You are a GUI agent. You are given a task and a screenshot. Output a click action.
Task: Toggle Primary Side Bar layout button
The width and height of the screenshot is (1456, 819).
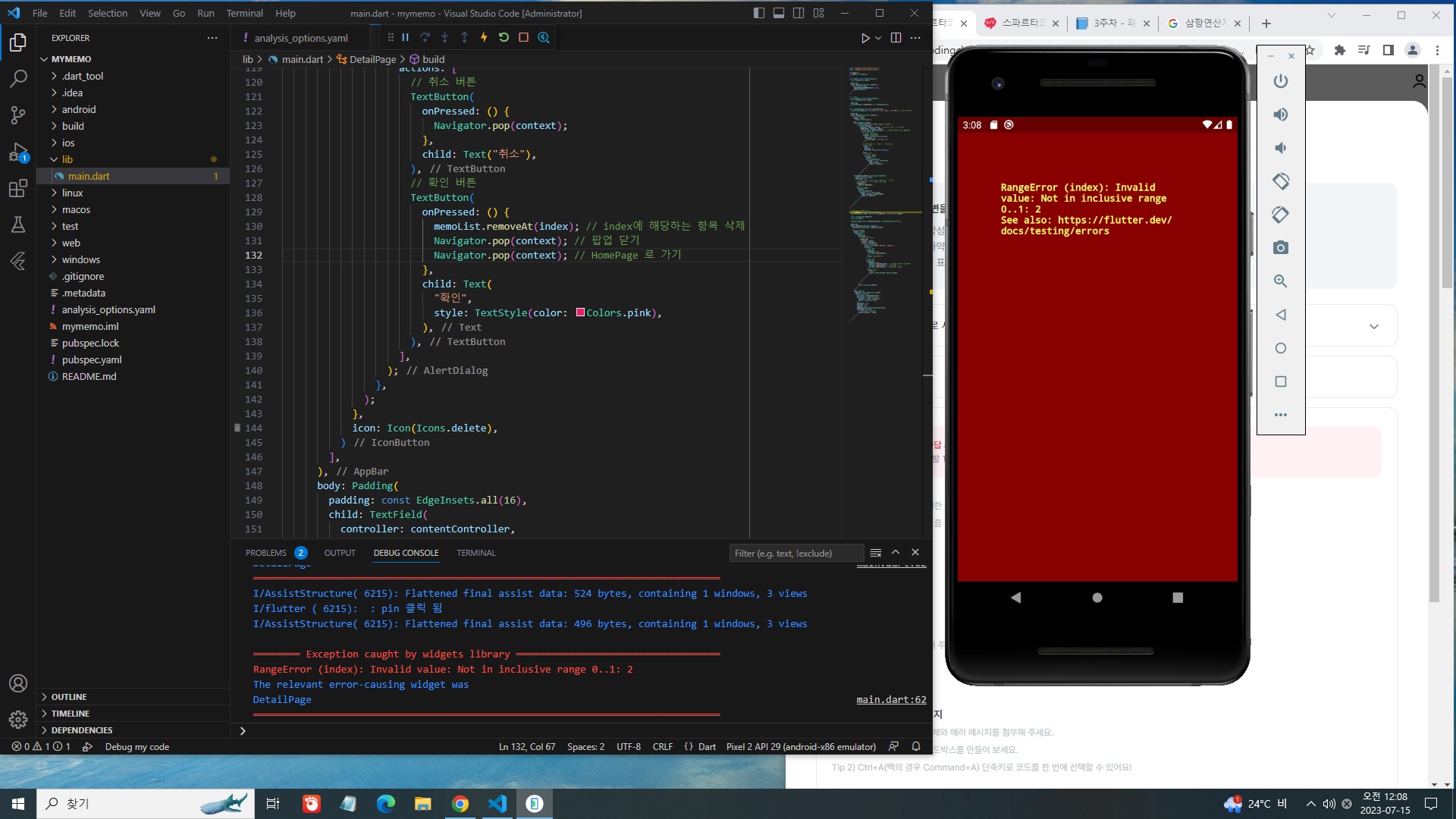(x=759, y=13)
